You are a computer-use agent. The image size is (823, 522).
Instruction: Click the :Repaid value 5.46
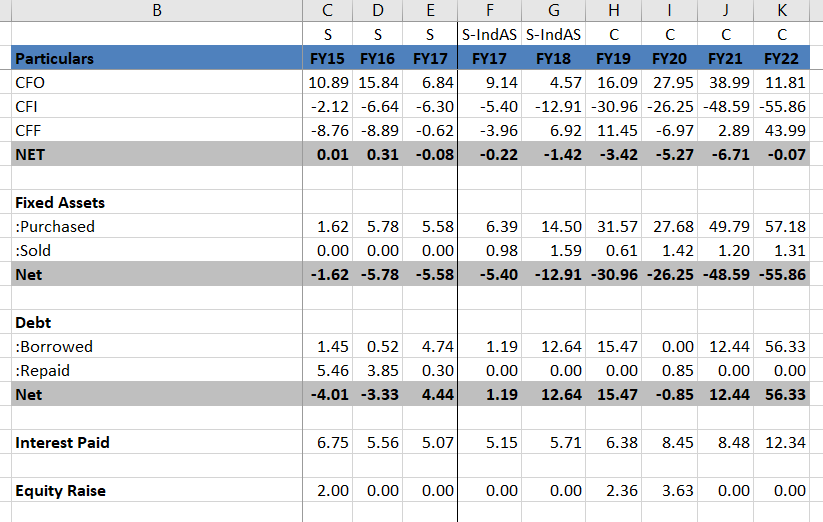331,371
